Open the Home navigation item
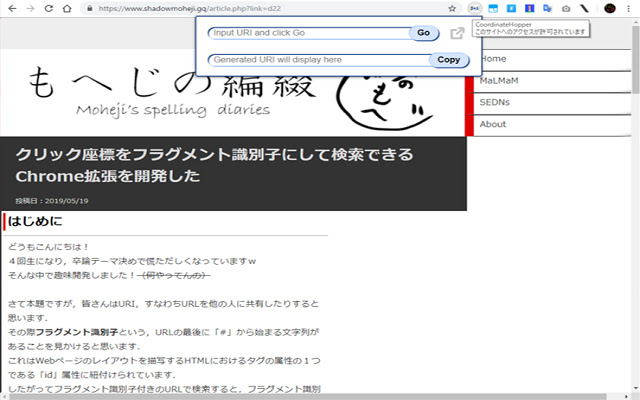 [552, 59]
